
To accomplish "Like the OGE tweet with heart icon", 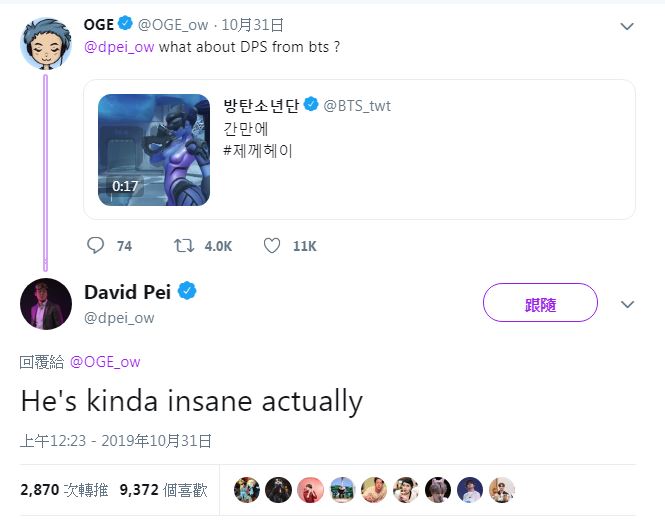I will (x=272, y=245).
